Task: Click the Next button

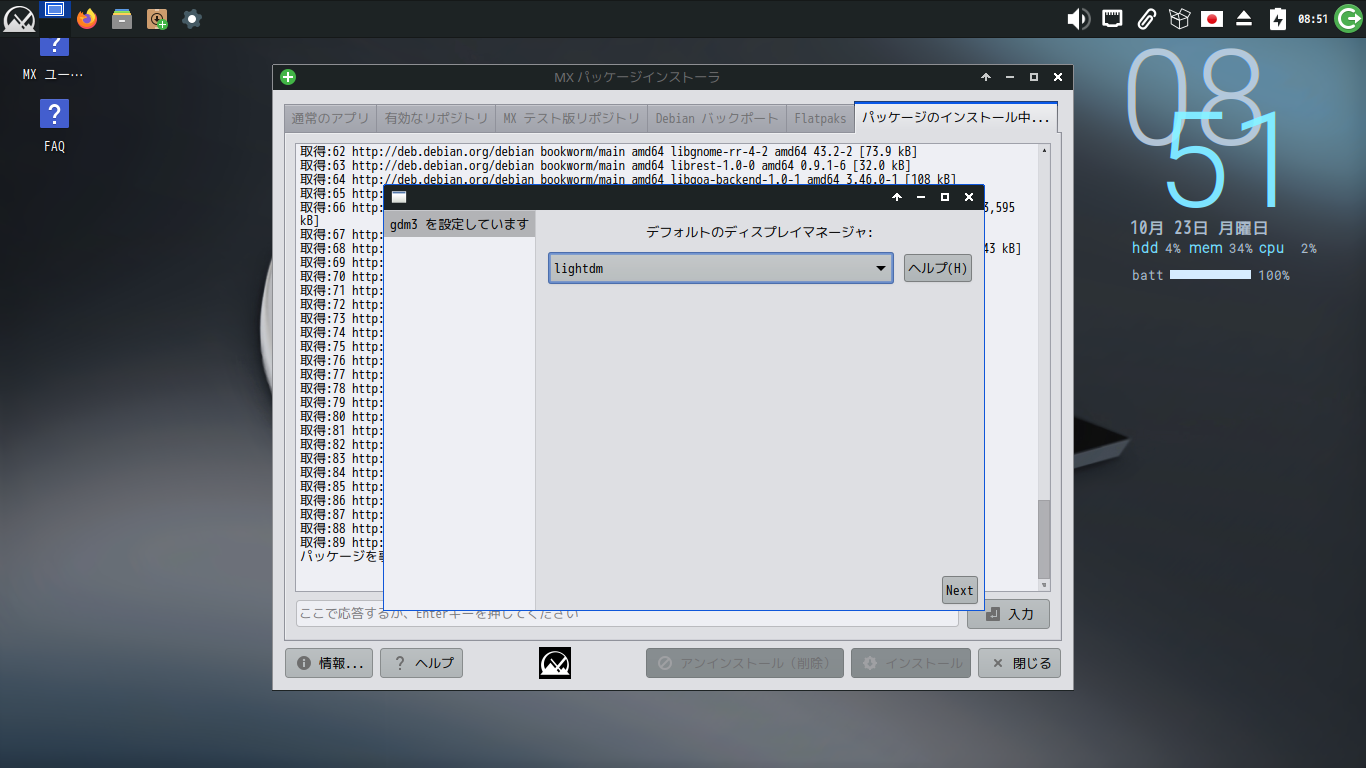Action: [x=959, y=590]
